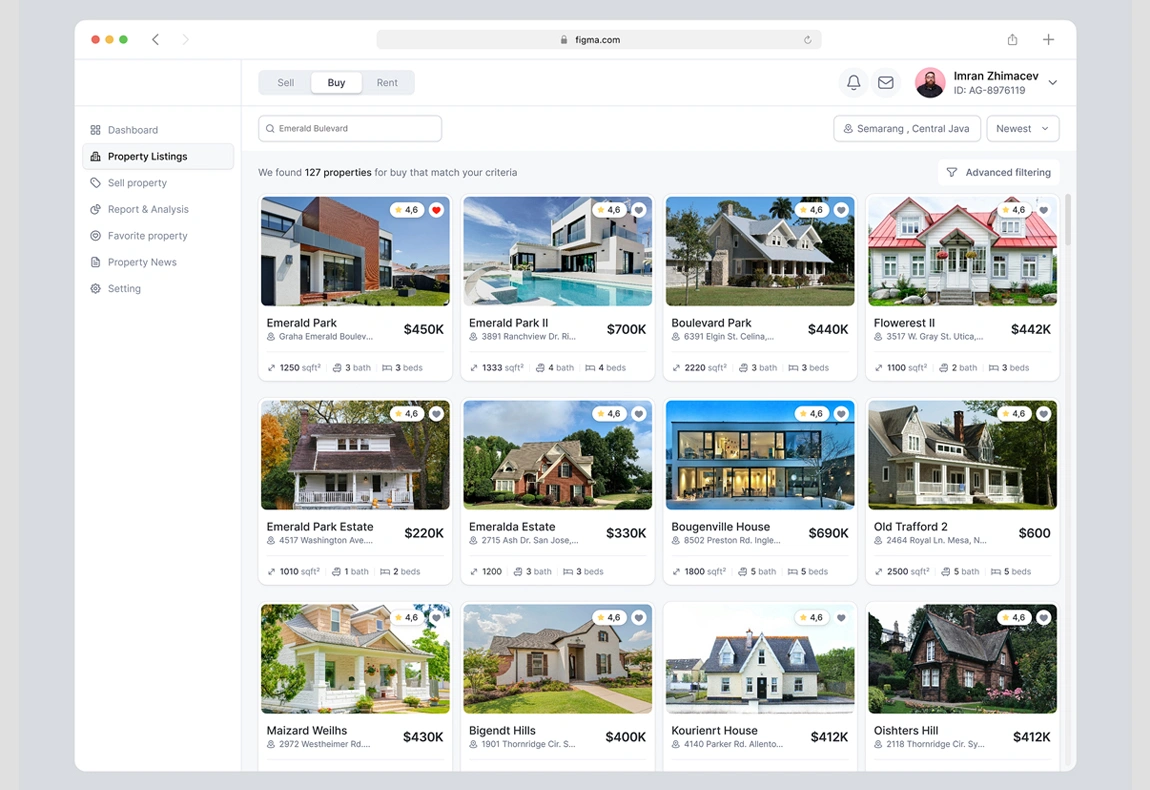1150x790 pixels.
Task: Favorite the Flowerest II property
Action: pos(1043,209)
